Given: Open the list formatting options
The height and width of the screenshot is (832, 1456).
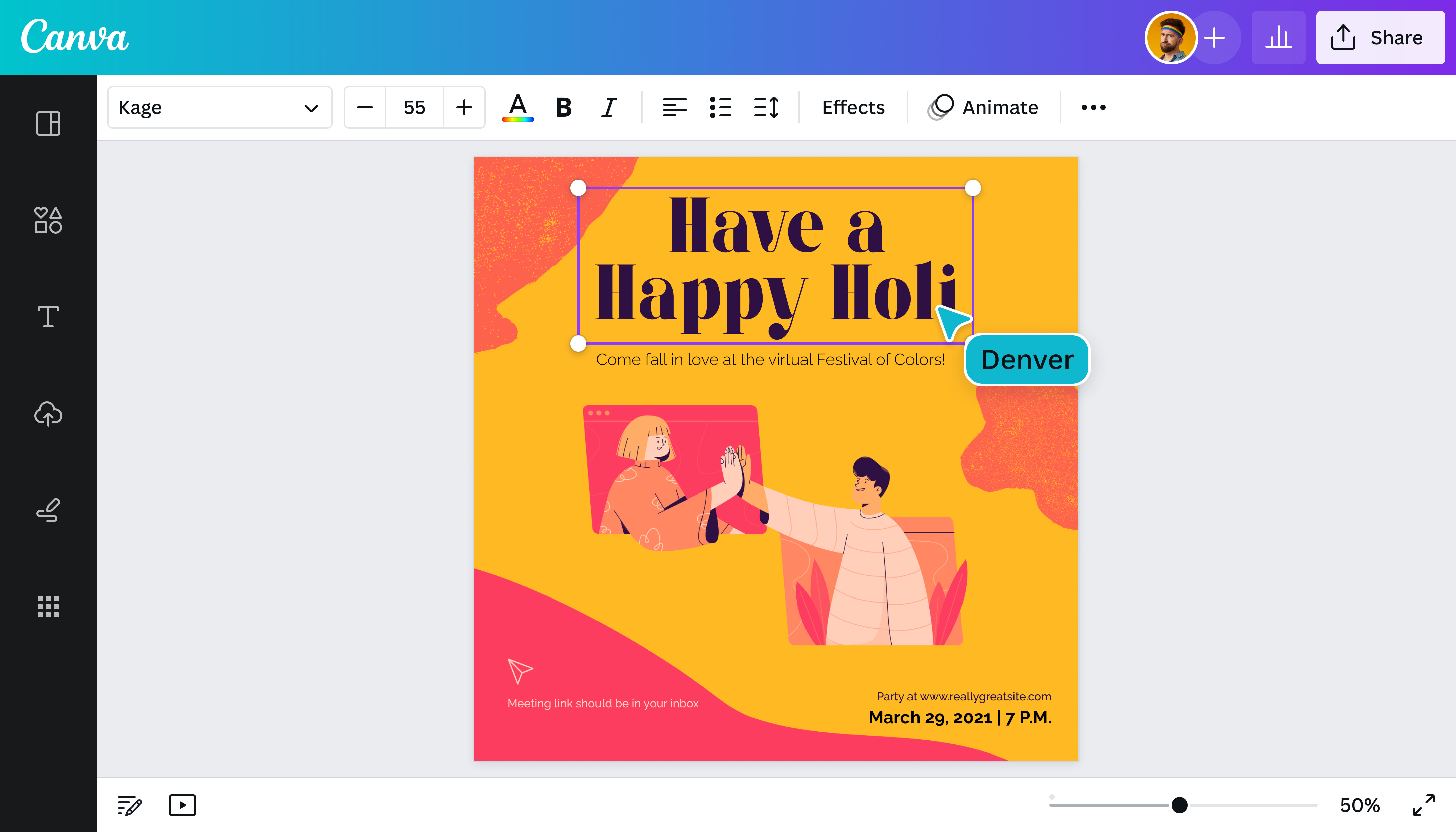Looking at the screenshot, I should pos(721,107).
